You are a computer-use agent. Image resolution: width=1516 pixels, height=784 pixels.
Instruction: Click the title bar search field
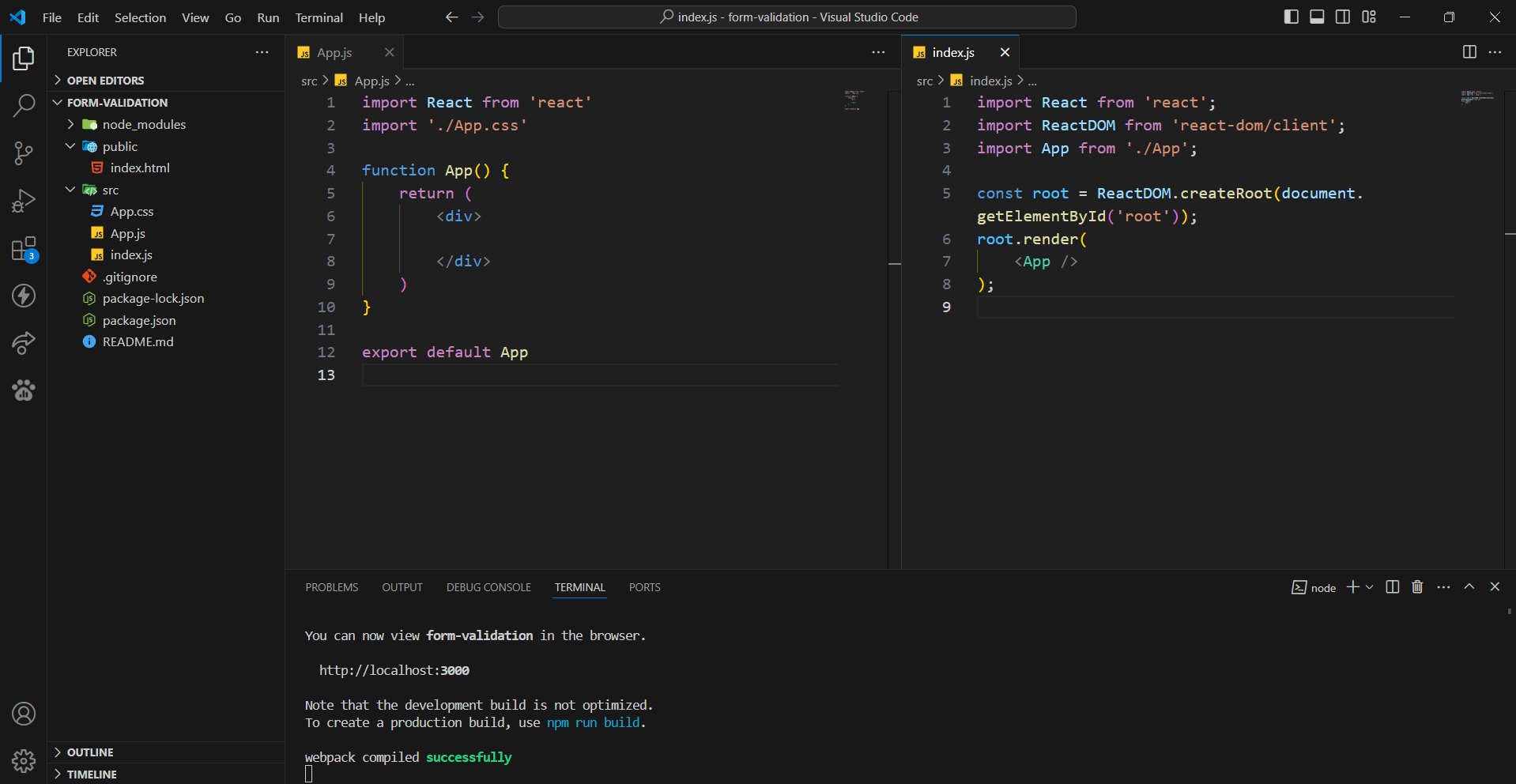(x=786, y=17)
